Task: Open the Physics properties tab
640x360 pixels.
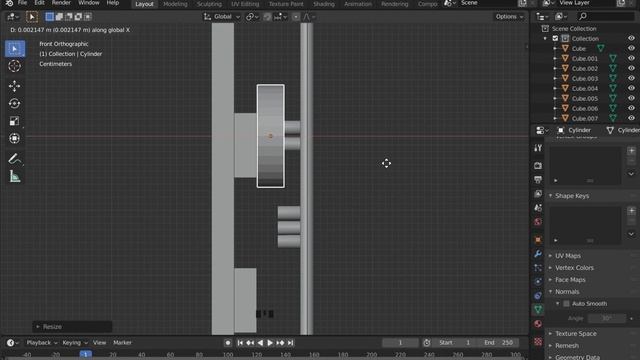Action: coord(538,282)
